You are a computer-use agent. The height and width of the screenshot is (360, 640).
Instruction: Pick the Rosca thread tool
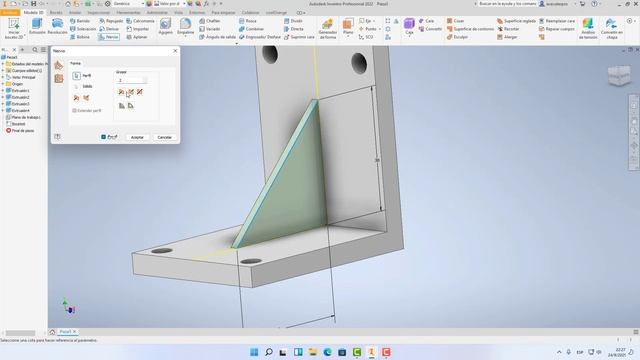click(x=248, y=21)
